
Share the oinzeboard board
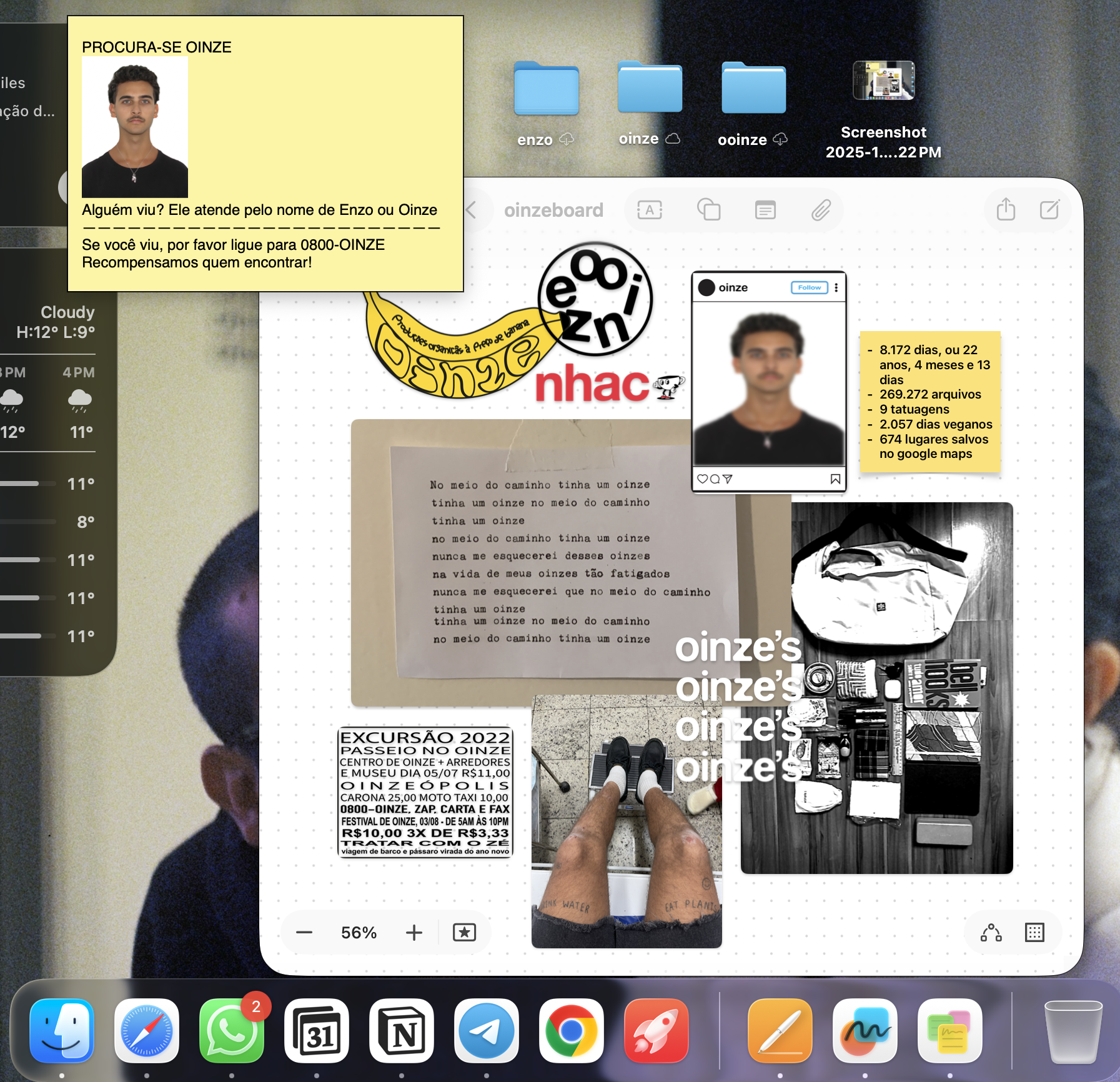pos(1006,209)
